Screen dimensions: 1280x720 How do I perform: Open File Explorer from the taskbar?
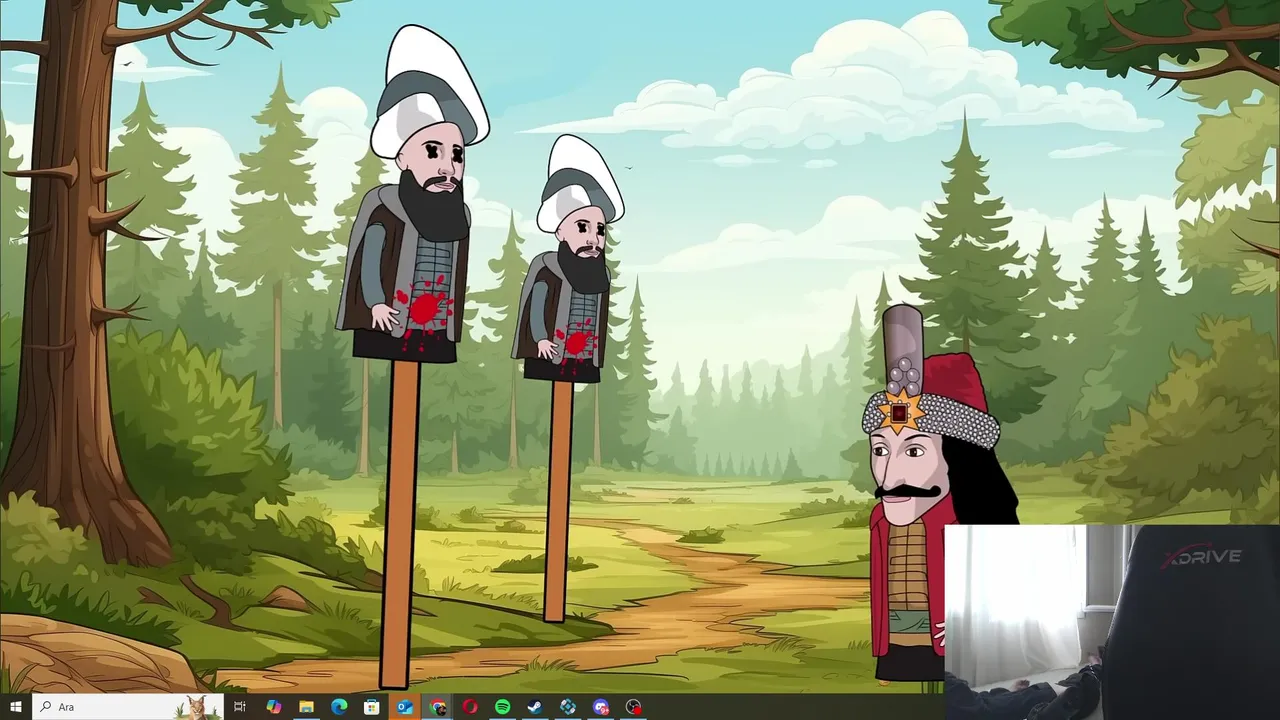[x=306, y=707]
